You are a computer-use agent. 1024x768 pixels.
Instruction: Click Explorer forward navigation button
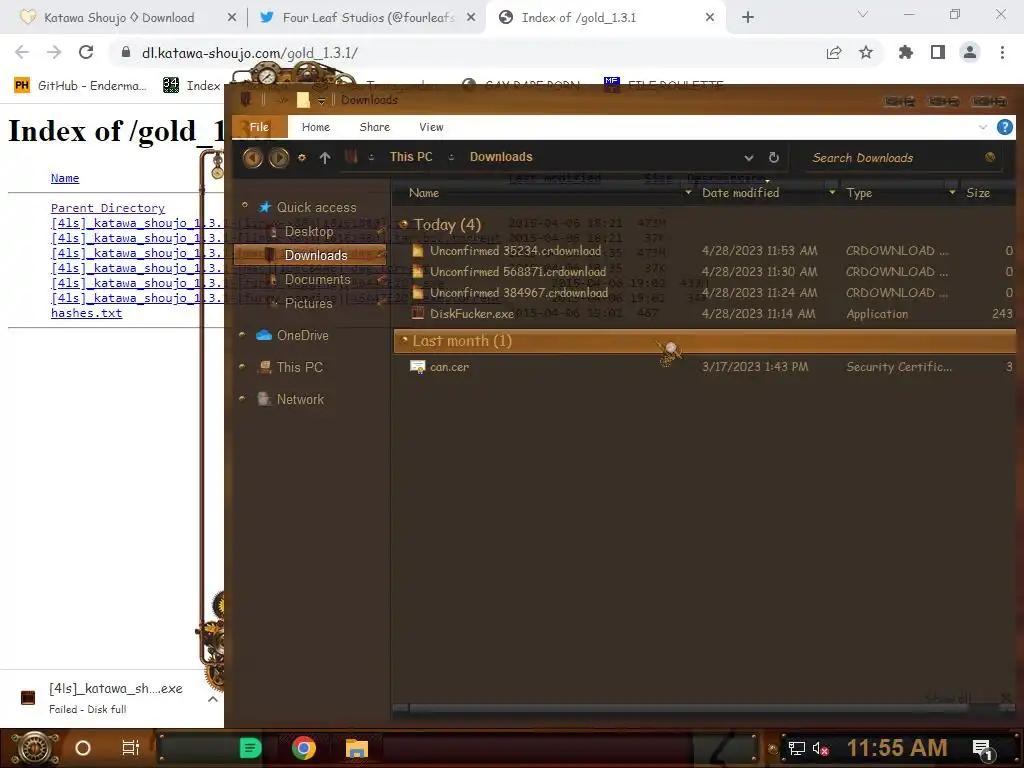(279, 157)
